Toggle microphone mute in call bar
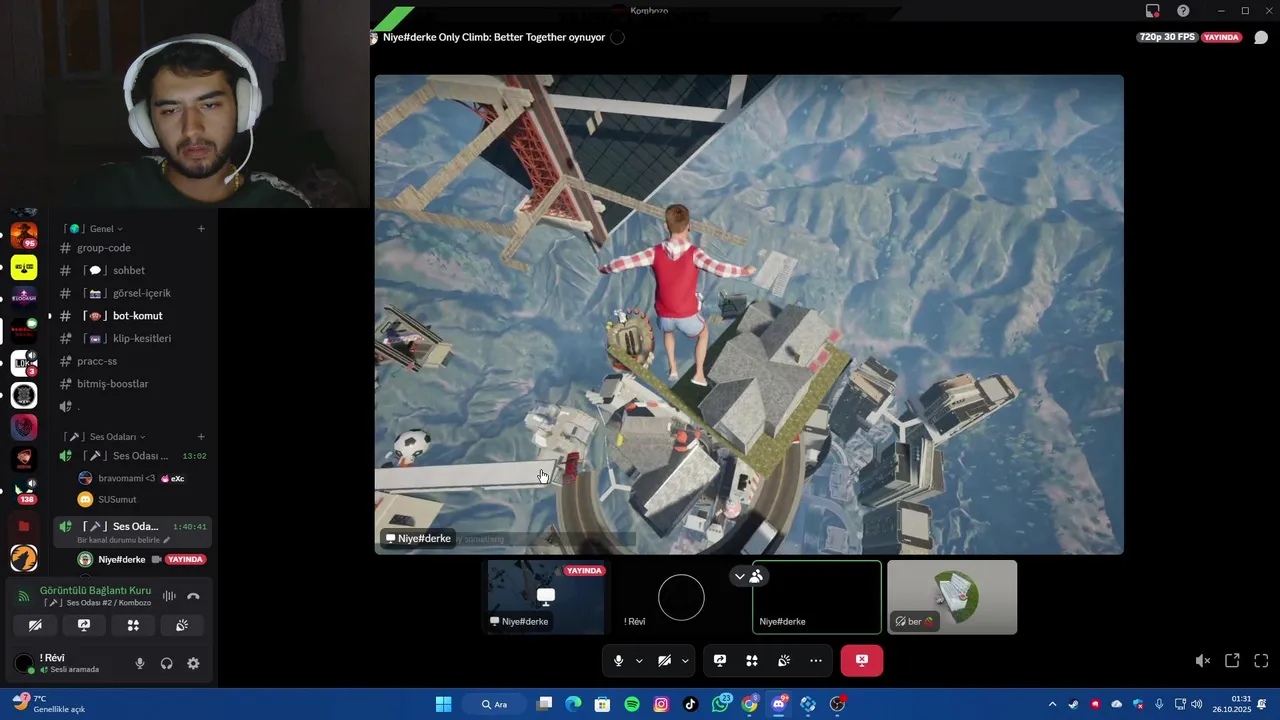Viewport: 1280px width, 720px height. (x=618, y=660)
